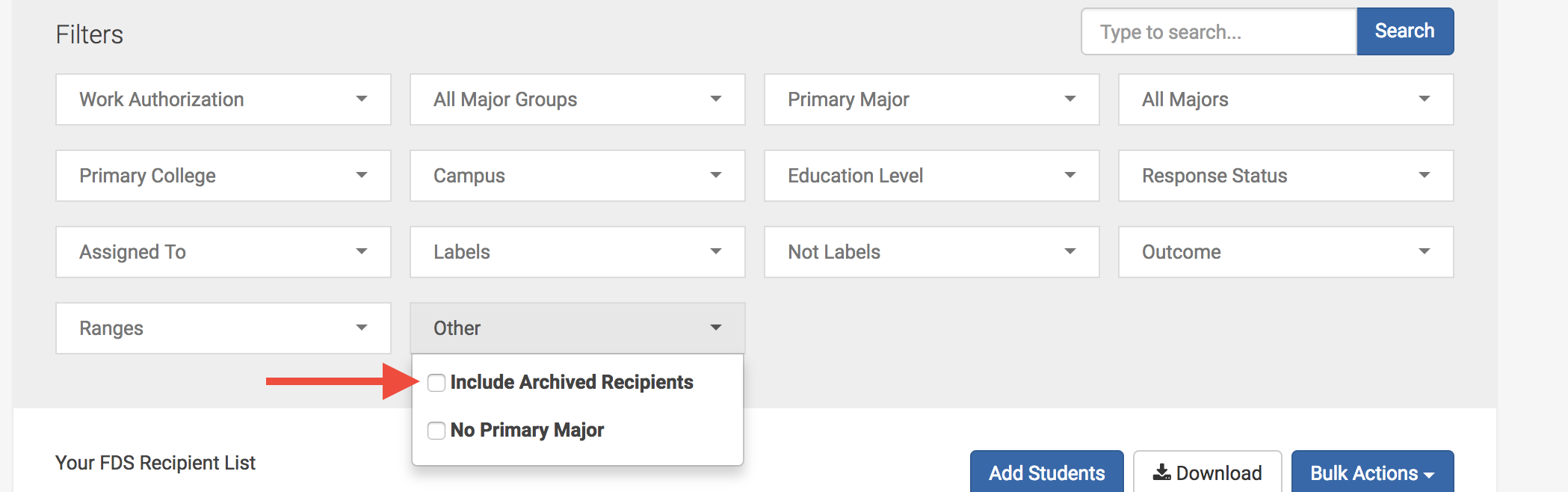The width and height of the screenshot is (1568, 492).
Task: Click the Filters heading
Action: (90, 34)
